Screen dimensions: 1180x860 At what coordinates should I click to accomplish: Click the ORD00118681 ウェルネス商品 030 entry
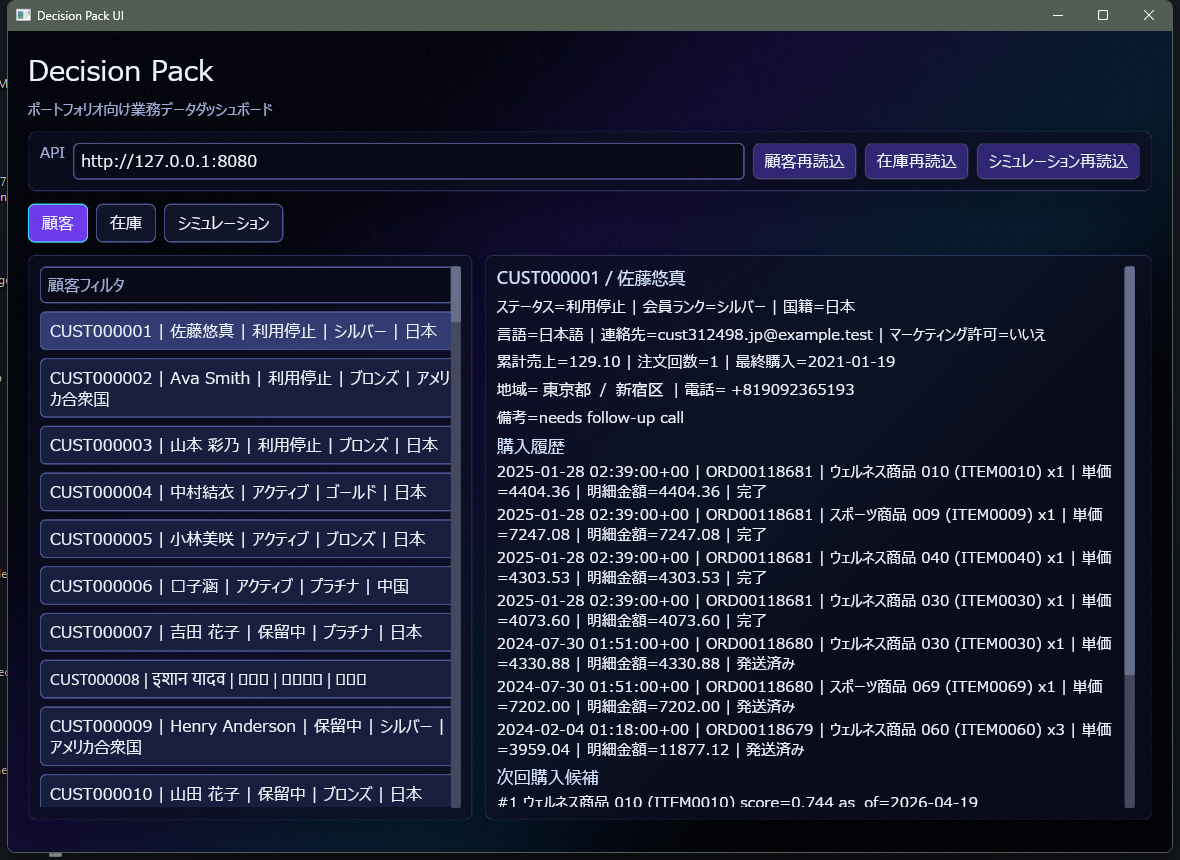pos(804,610)
